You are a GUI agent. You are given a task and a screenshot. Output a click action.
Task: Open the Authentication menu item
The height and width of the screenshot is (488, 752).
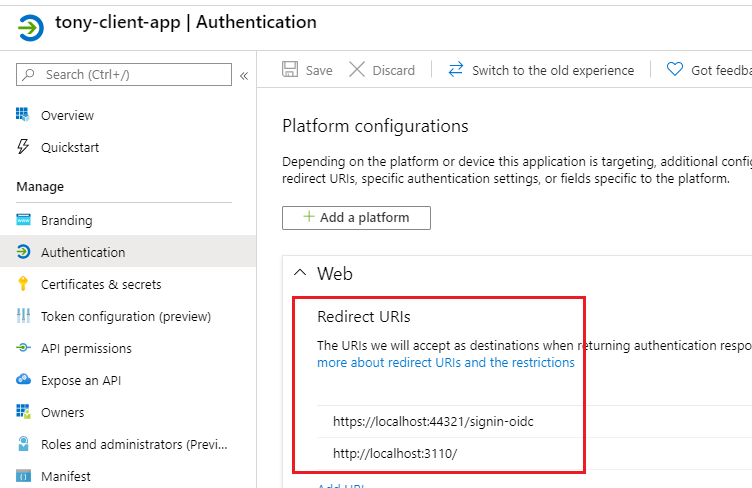[x=83, y=252]
